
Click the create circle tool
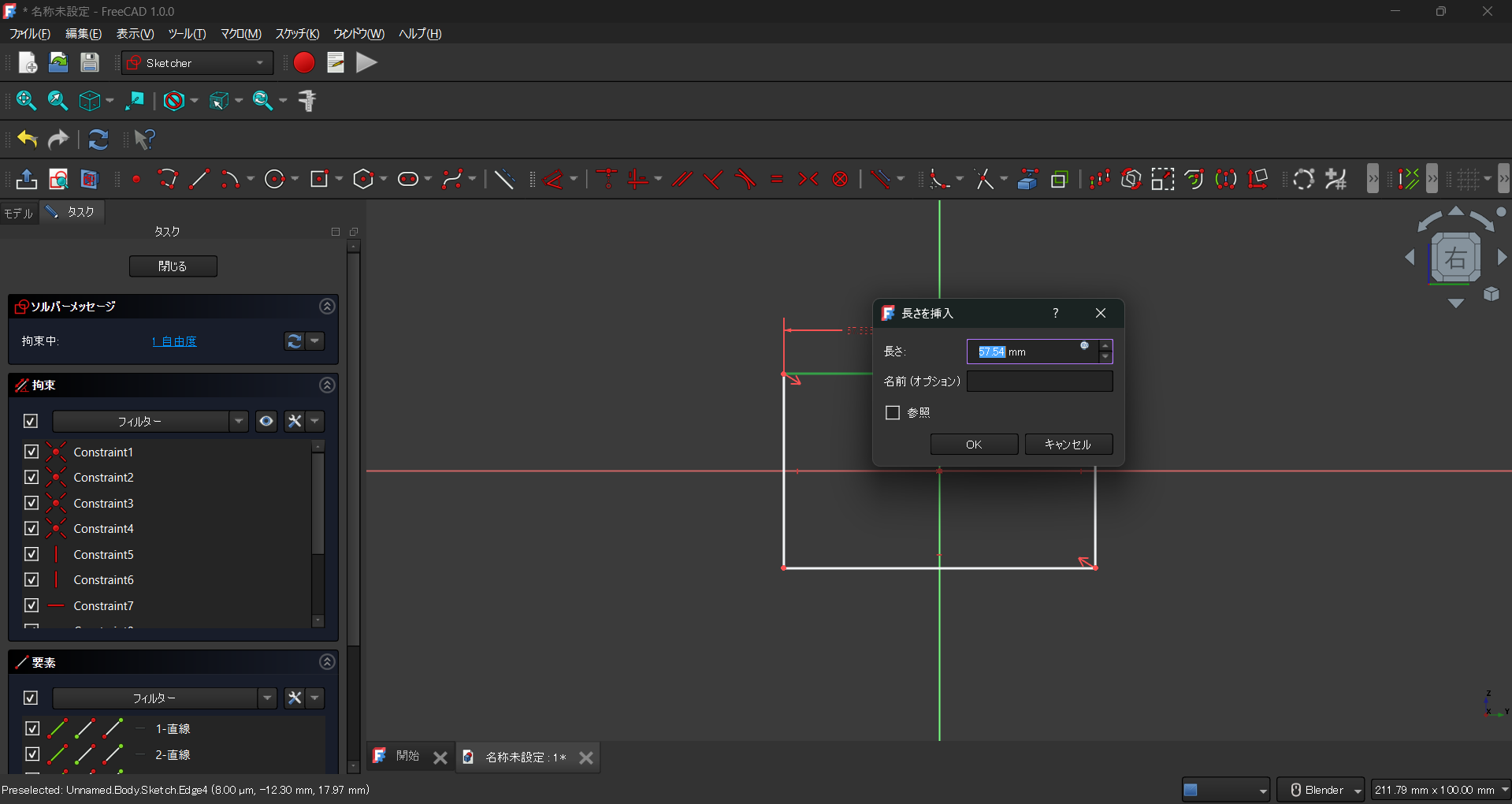tap(274, 179)
